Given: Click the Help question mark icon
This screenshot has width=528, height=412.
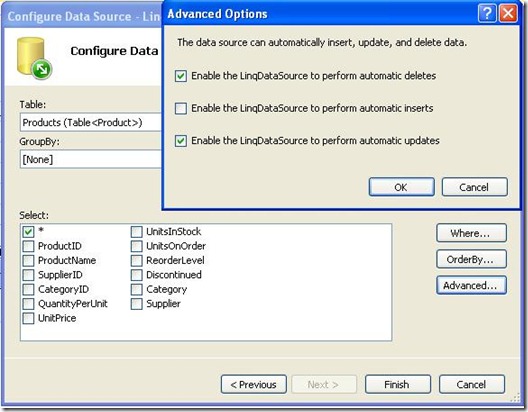Looking at the screenshot, I should [x=487, y=13].
